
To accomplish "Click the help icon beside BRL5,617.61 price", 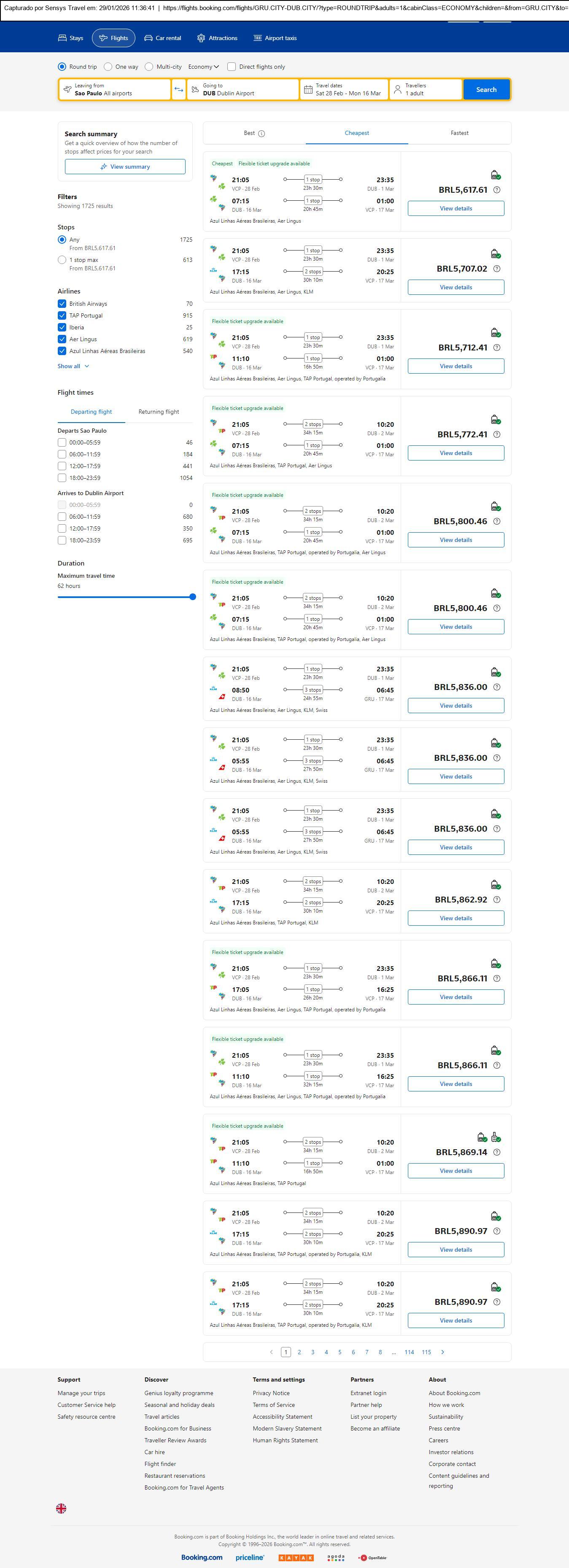I will [496, 190].
